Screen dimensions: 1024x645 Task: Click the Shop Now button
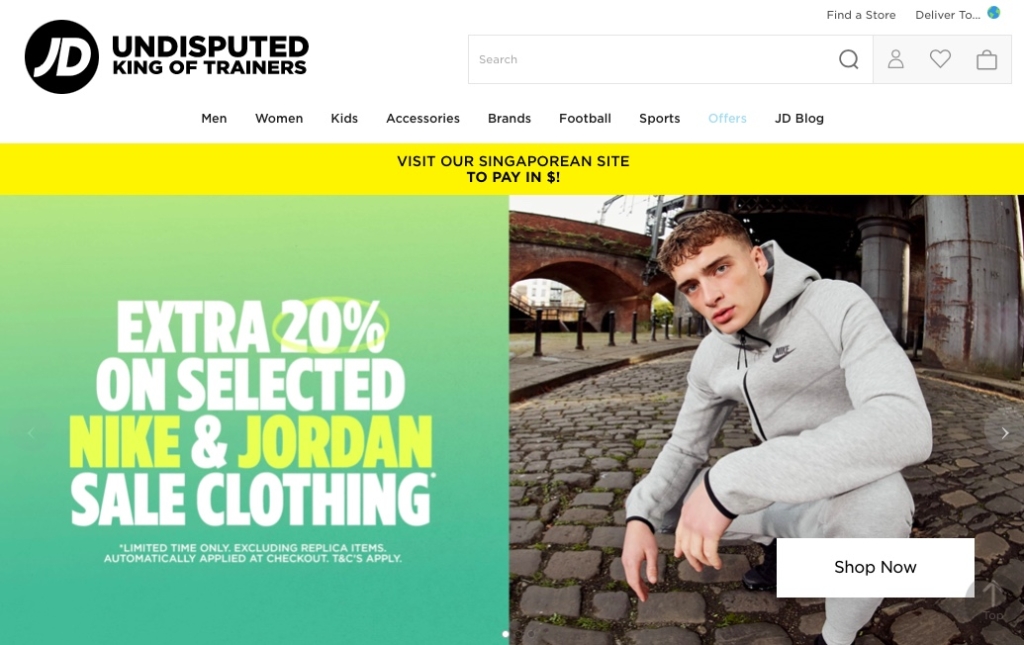click(875, 567)
